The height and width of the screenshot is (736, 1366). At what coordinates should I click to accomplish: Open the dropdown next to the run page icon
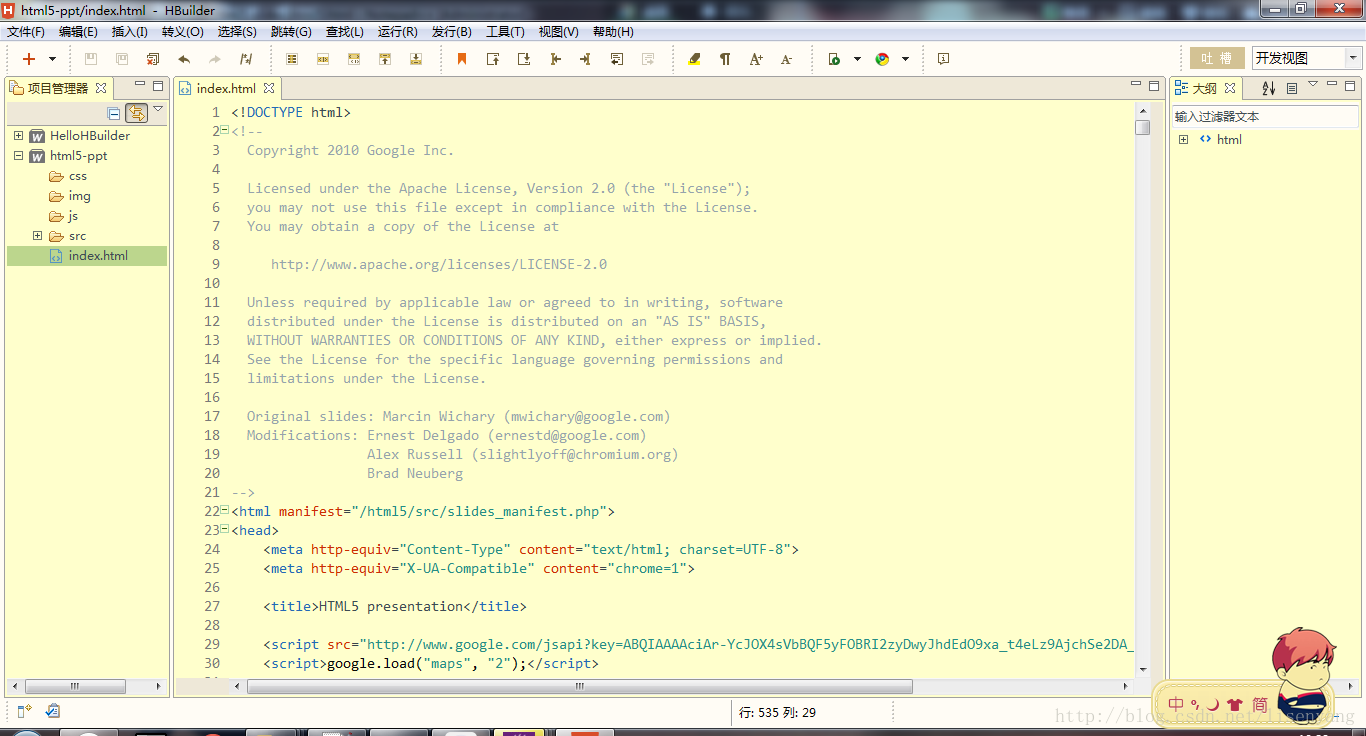point(857,60)
